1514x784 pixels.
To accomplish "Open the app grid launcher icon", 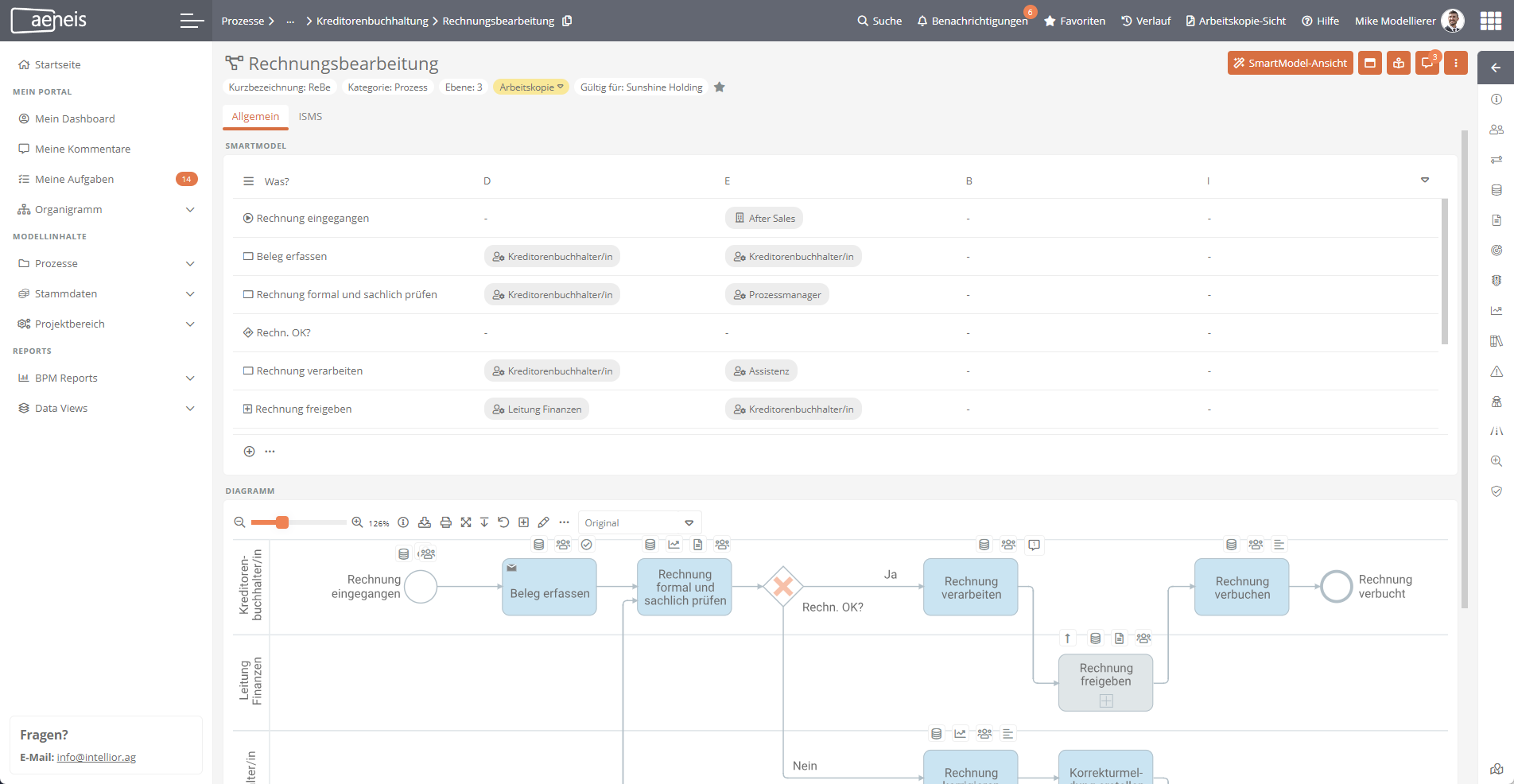I will pyautogui.click(x=1491, y=21).
